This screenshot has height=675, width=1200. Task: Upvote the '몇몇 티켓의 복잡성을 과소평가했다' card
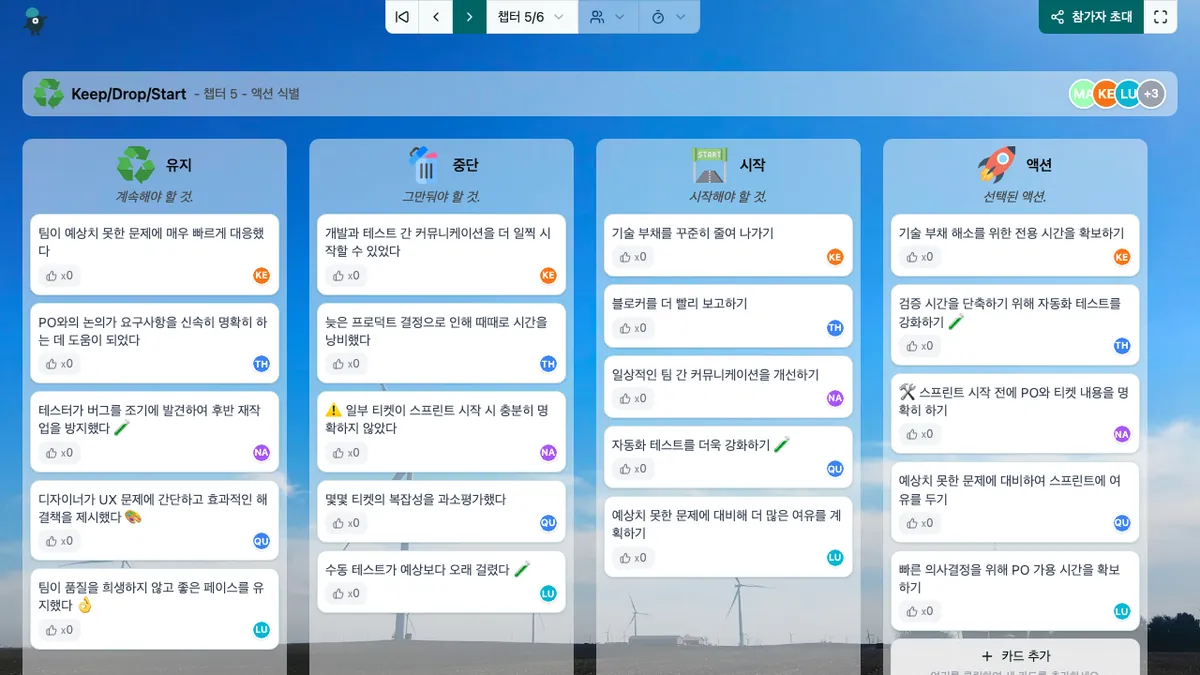345,523
